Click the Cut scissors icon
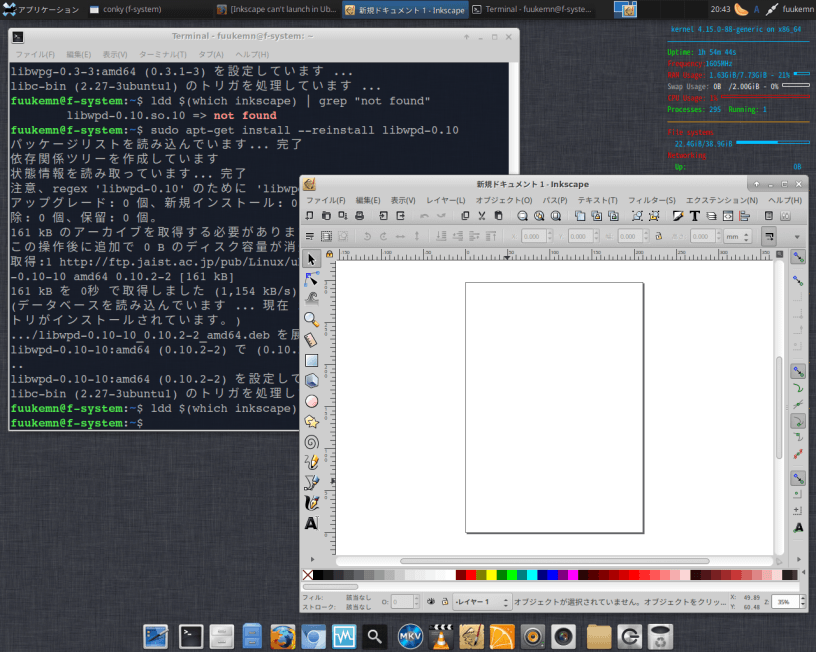Image resolution: width=816 pixels, height=652 pixels. (482, 215)
